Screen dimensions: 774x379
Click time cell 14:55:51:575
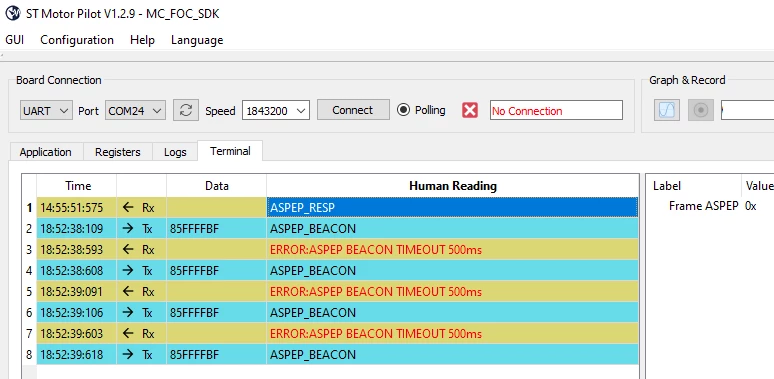[77, 207]
